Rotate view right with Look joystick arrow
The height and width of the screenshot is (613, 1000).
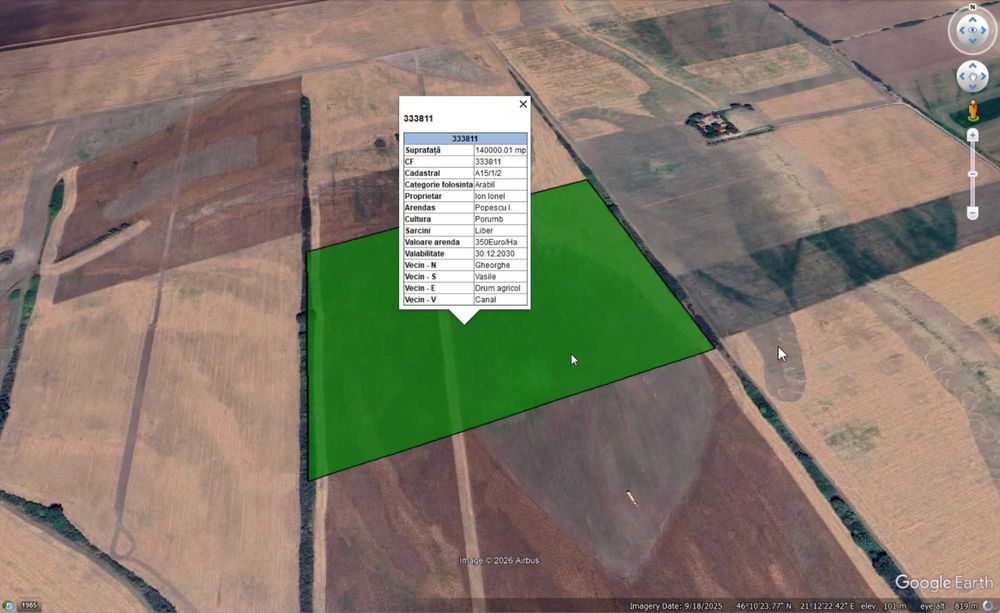pyautogui.click(x=984, y=30)
